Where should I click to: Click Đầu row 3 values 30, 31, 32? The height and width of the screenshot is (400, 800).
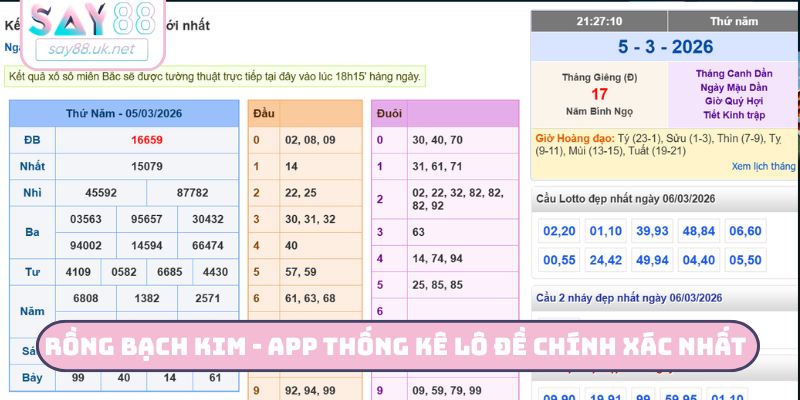[310, 219]
